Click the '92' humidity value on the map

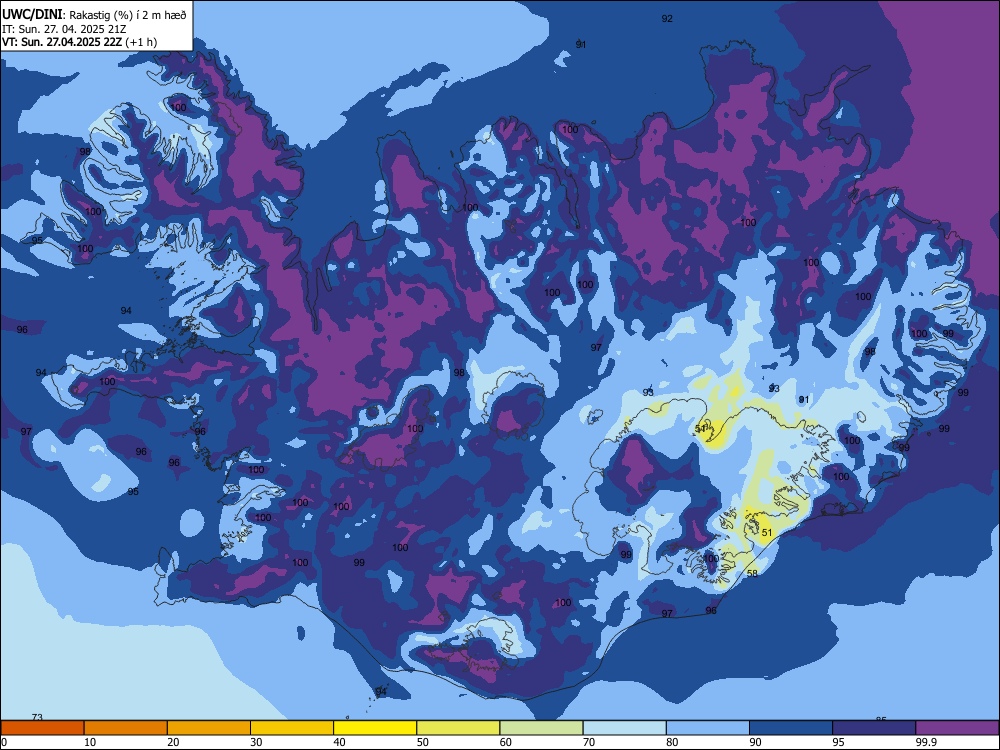[667, 18]
